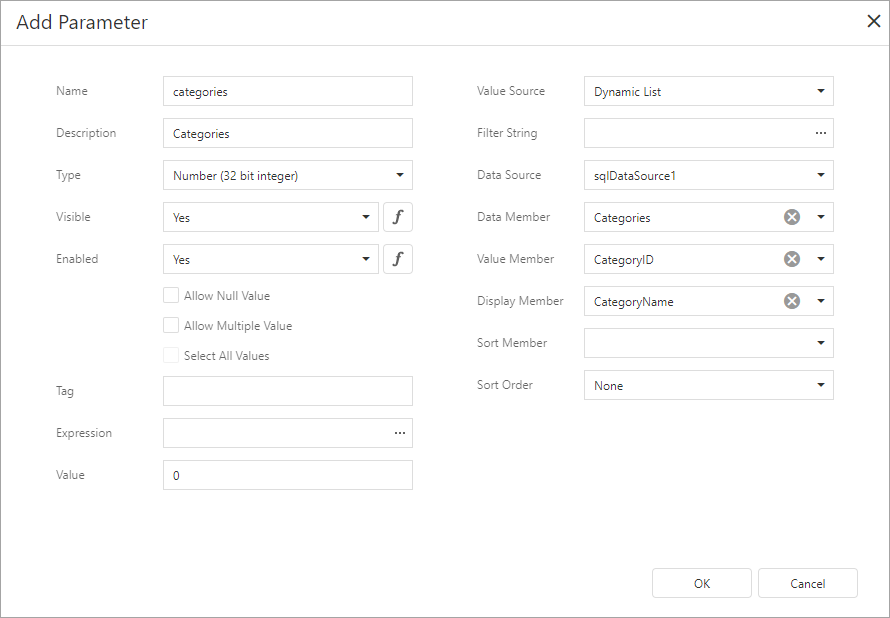Image resolution: width=890 pixels, height=618 pixels.
Task: Click the f(x) expression icon beside Enabled
Action: point(398,259)
